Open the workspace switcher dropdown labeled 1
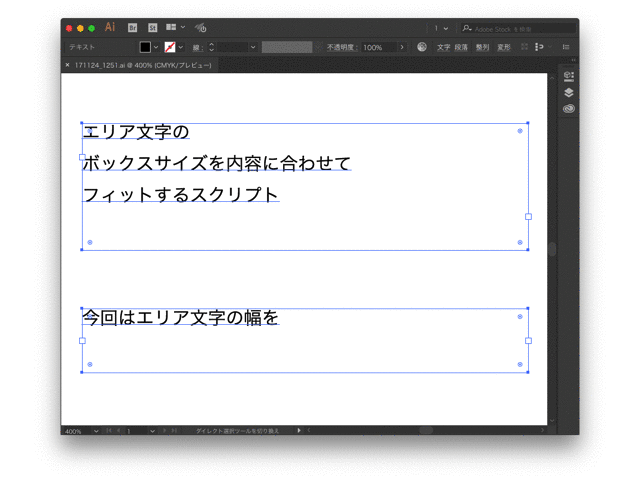The height and width of the screenshot is (480, 640). pos(440,28)
